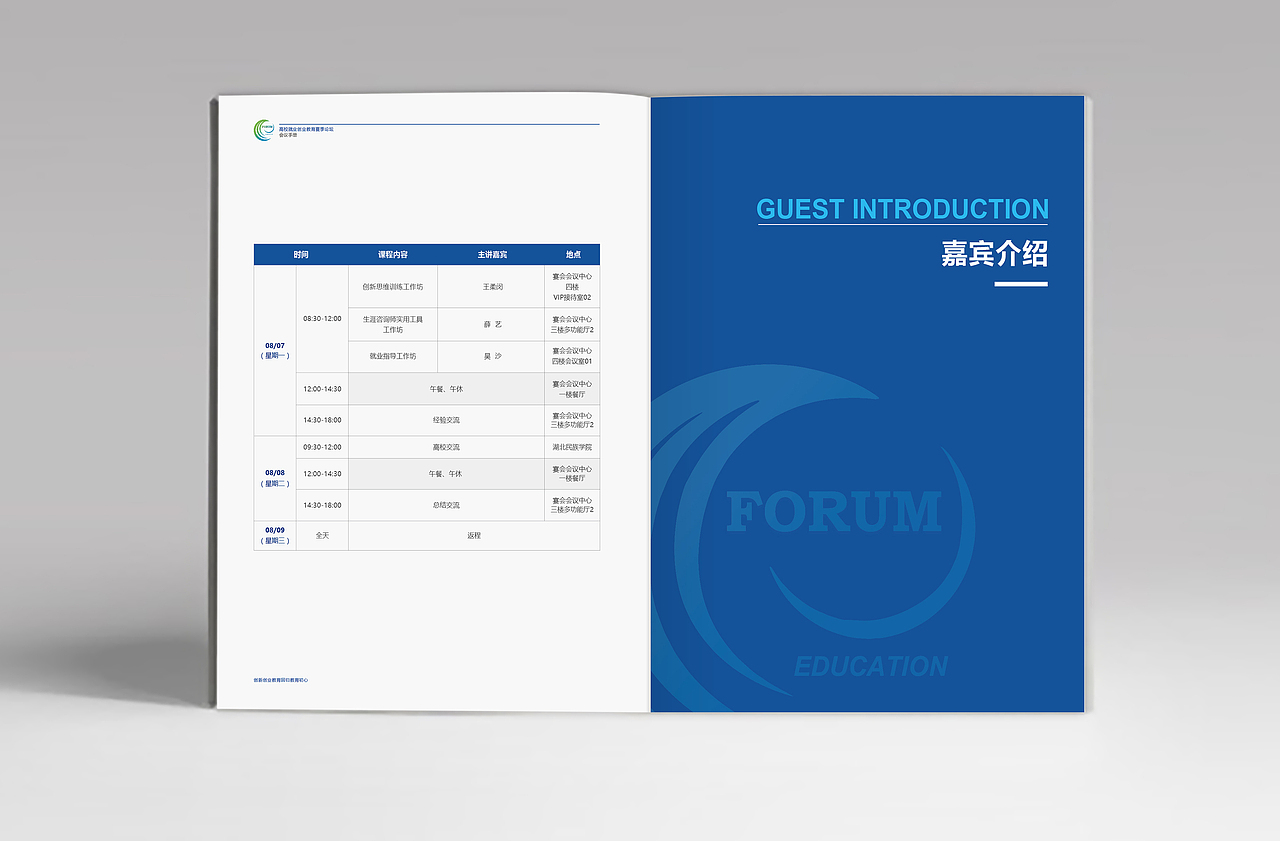Viewport: 1280px width, 841px height.
Task: Click the VIP接待室02 location cell
Action: coord(573,286)
